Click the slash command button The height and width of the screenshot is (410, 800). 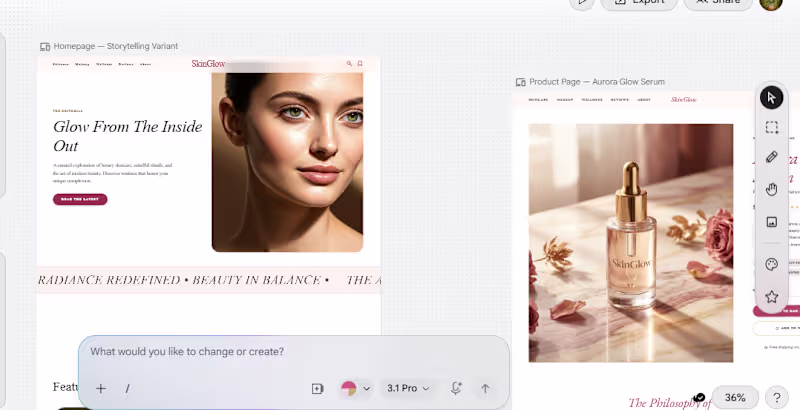pos(128,389)
